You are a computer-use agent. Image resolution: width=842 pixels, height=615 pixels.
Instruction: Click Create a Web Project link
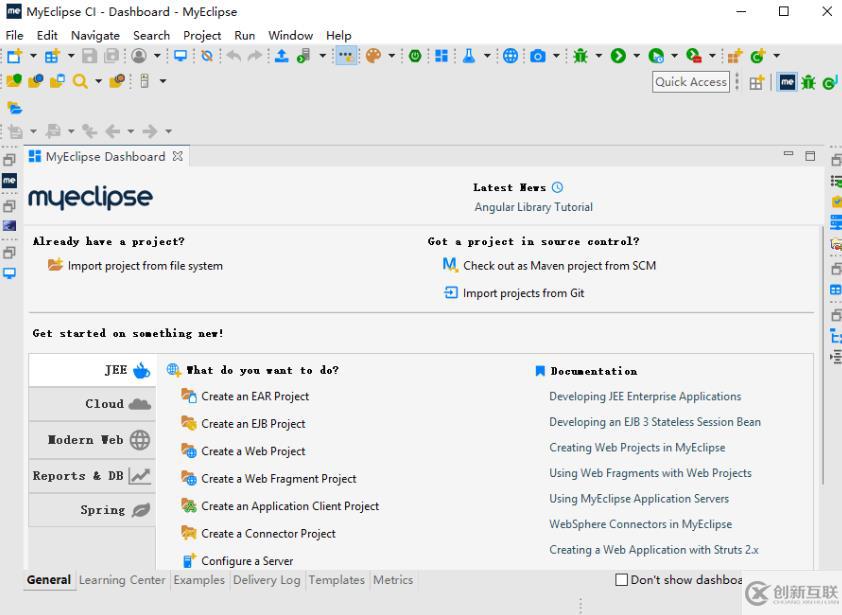(253, 451)
